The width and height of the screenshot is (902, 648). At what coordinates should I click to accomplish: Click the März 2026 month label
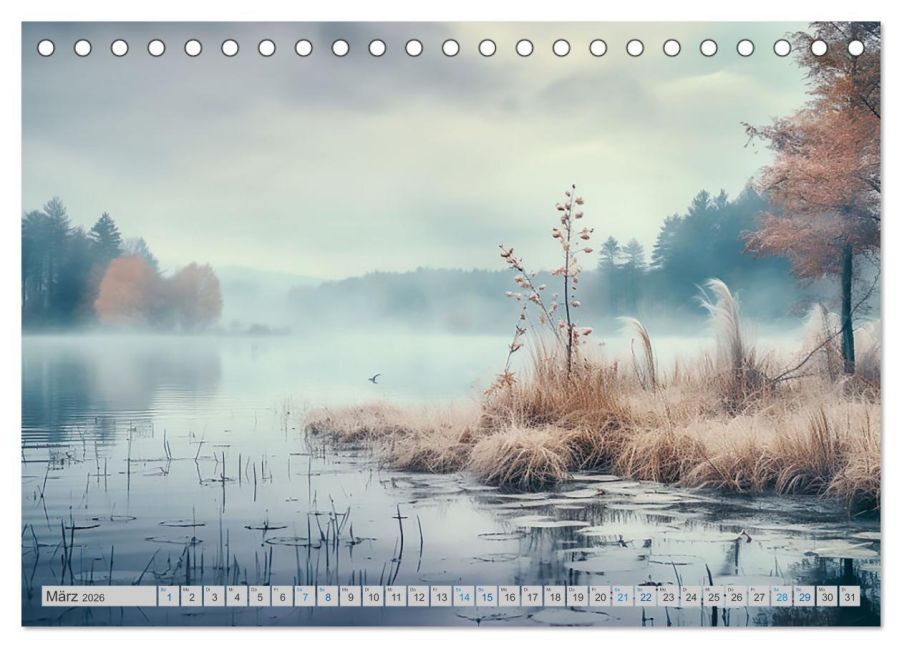click(75, 597)
